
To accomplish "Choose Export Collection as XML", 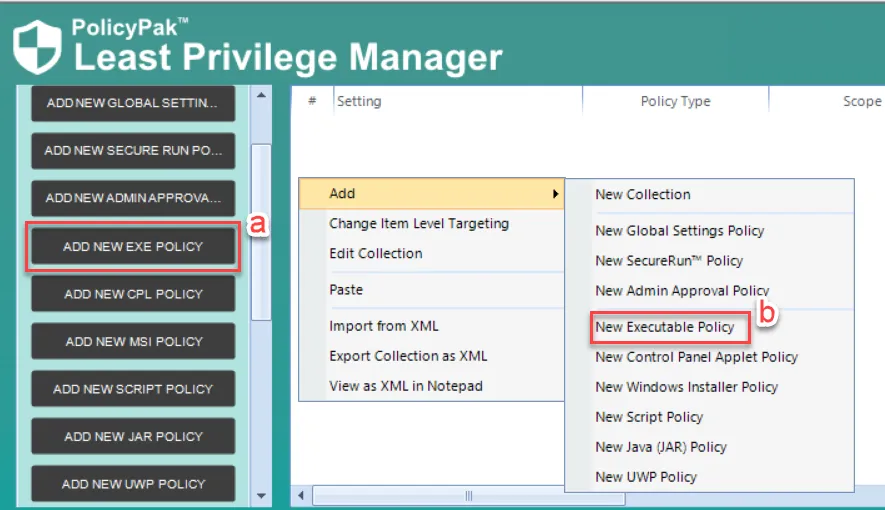I will pyautogui.click(x=408, y=356).
